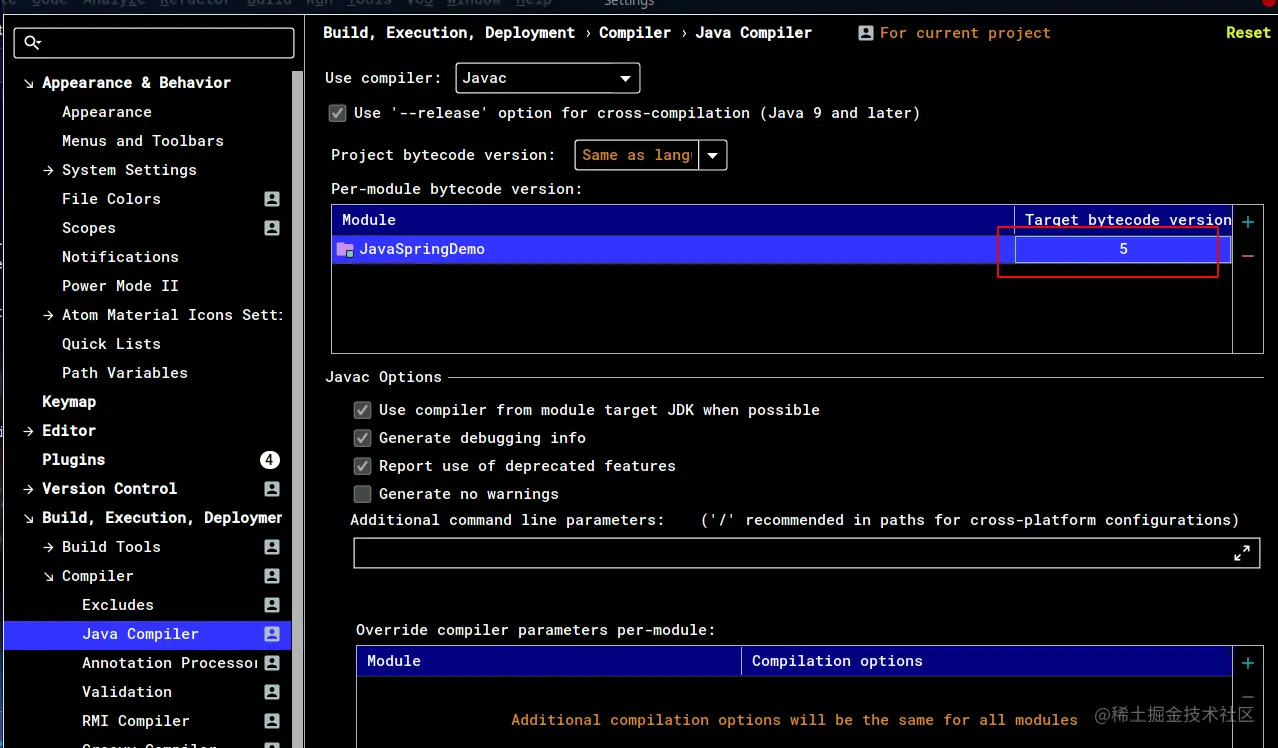
Task: Select Scopes in the settings tree
Action: [89, 228]
